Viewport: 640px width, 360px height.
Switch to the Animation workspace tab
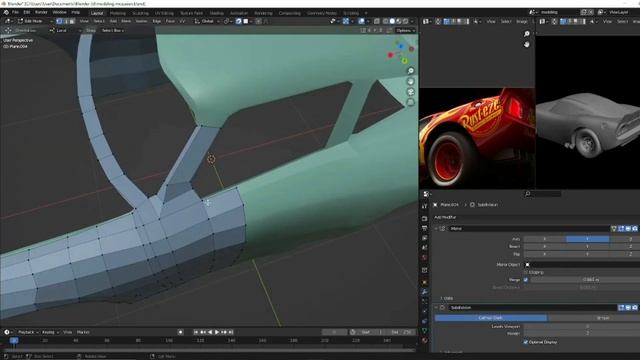(239, 13)
